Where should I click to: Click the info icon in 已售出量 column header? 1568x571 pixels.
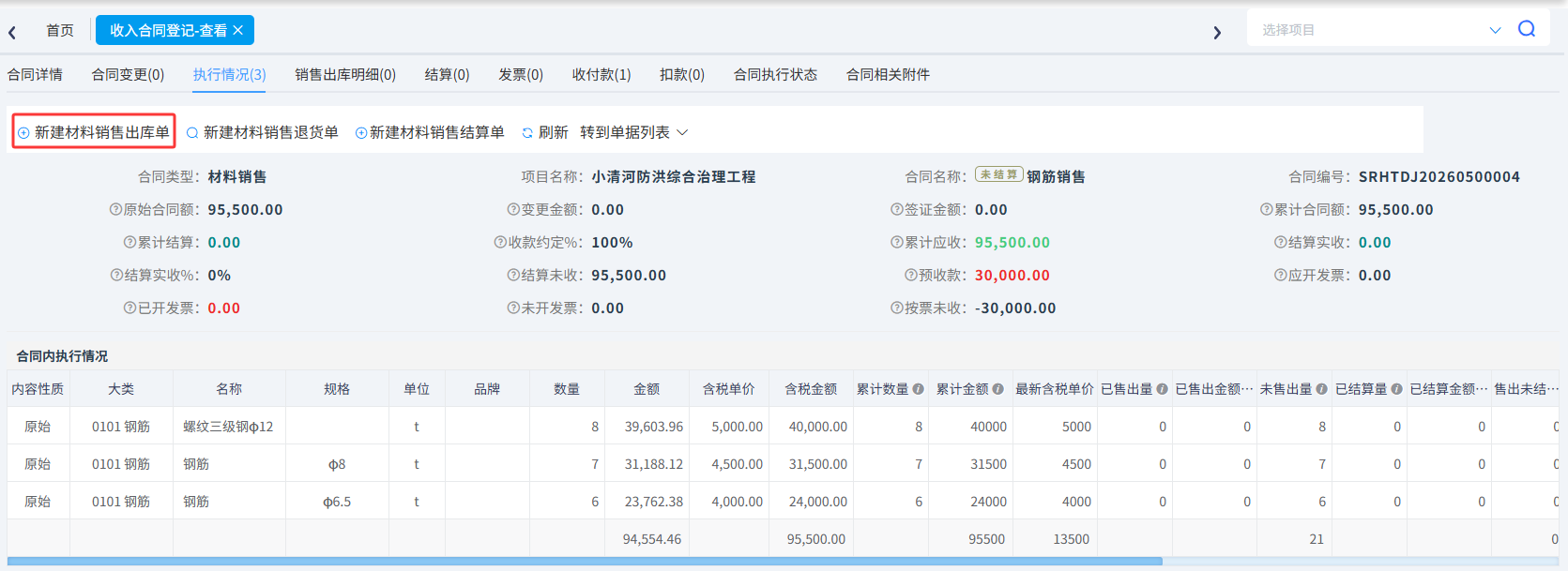(x=1163, y=389)
